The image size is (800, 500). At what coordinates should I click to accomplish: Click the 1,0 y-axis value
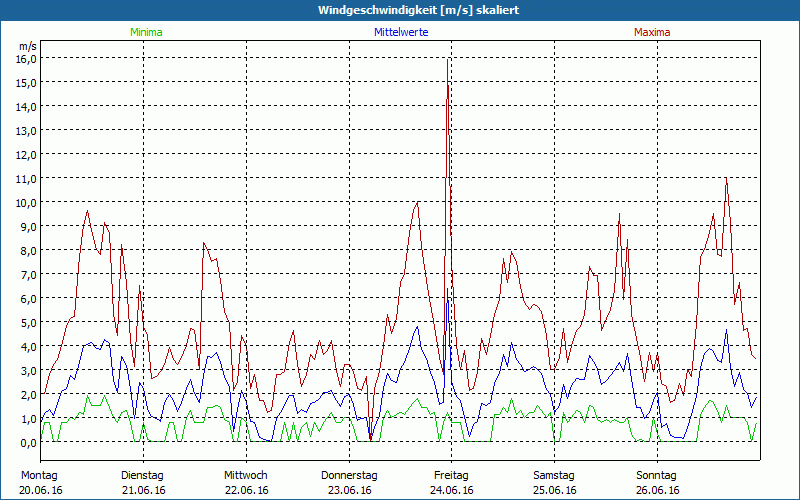coord(29,419)
